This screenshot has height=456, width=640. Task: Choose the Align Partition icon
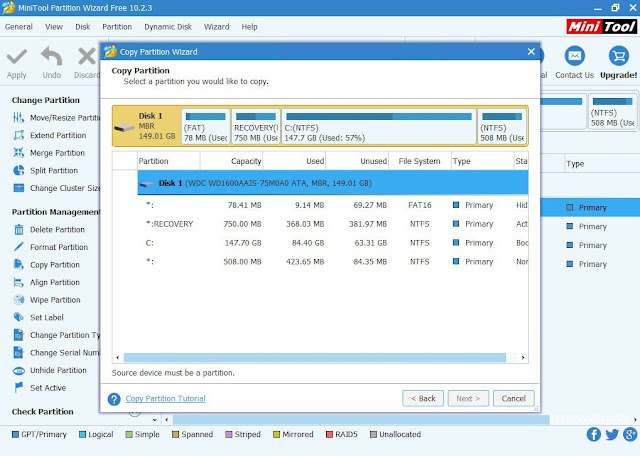(x=18, y=282)
